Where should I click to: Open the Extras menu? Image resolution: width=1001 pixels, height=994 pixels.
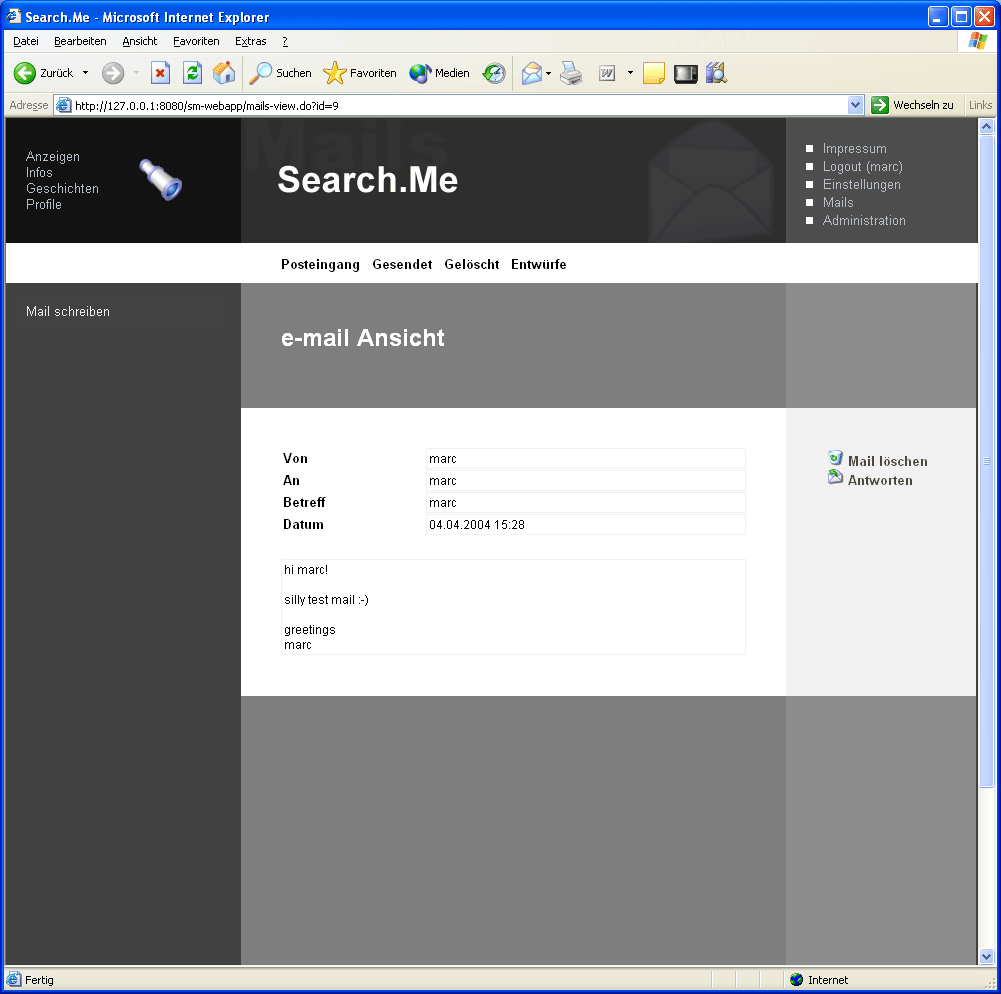click(x=250, y=41)
